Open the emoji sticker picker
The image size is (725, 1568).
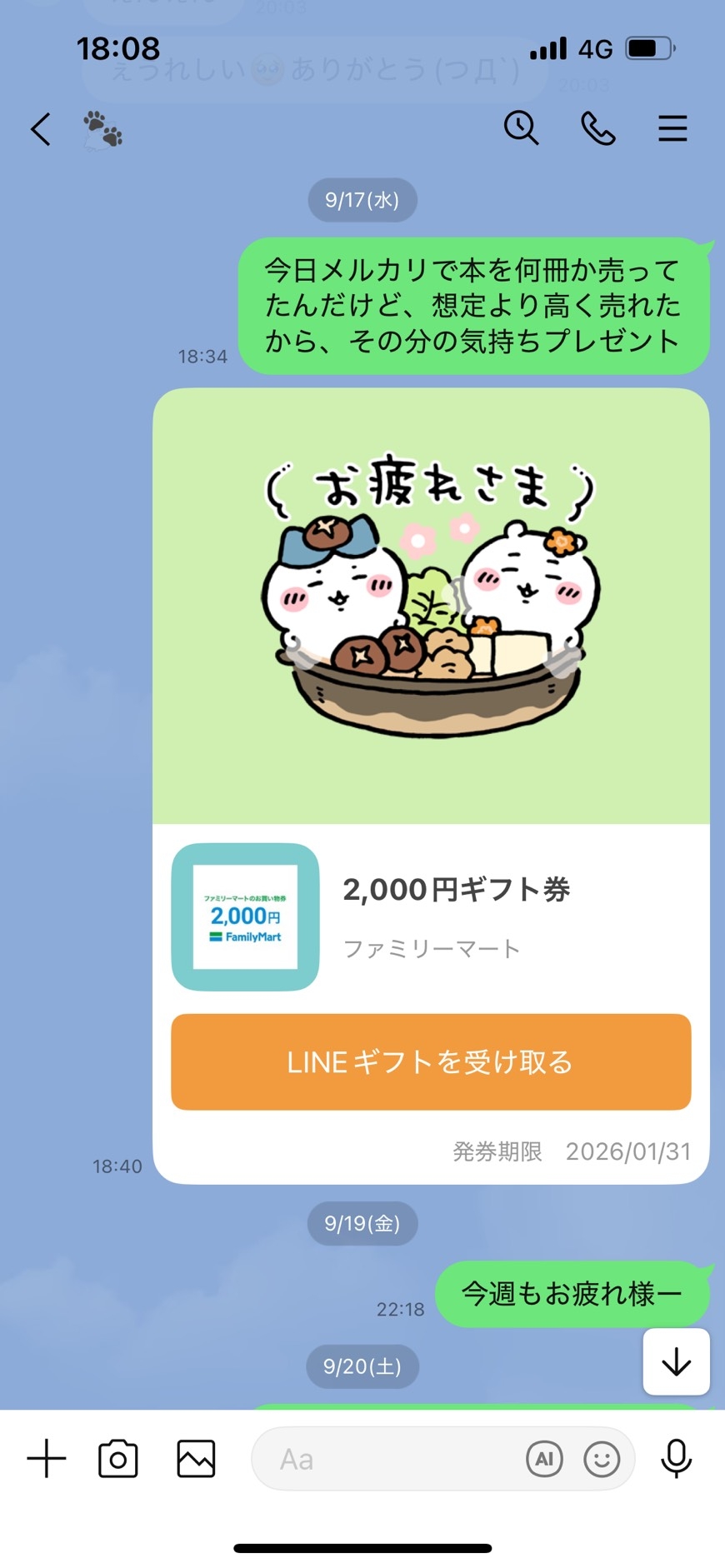point(602,1459)
